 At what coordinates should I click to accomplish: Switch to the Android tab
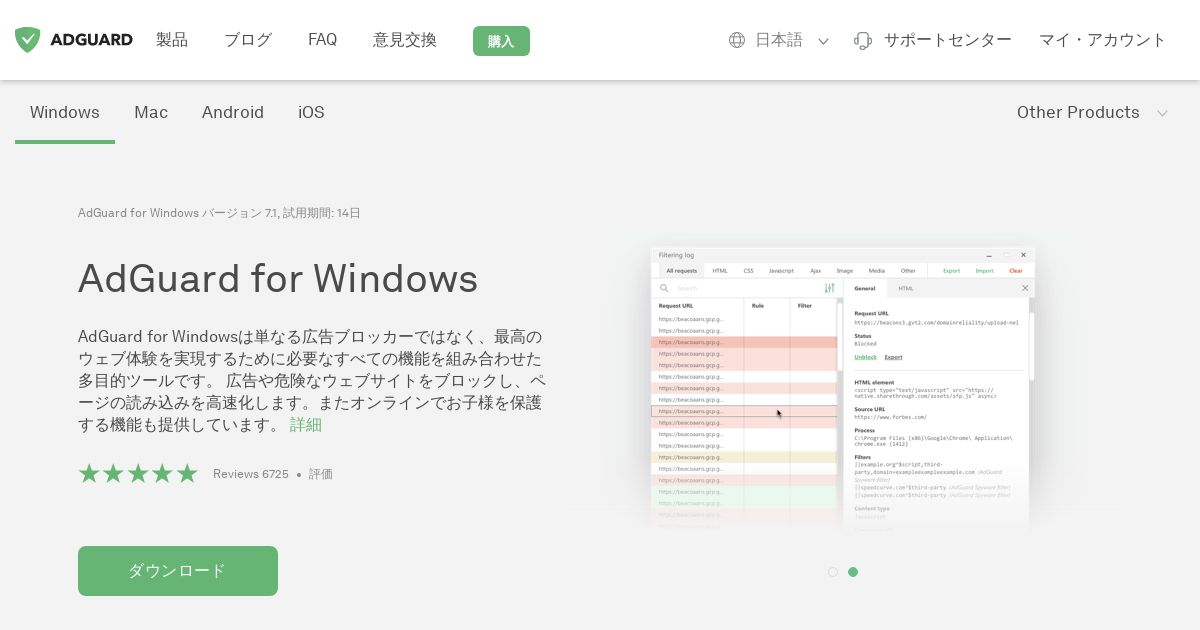(x=233, y=112)
